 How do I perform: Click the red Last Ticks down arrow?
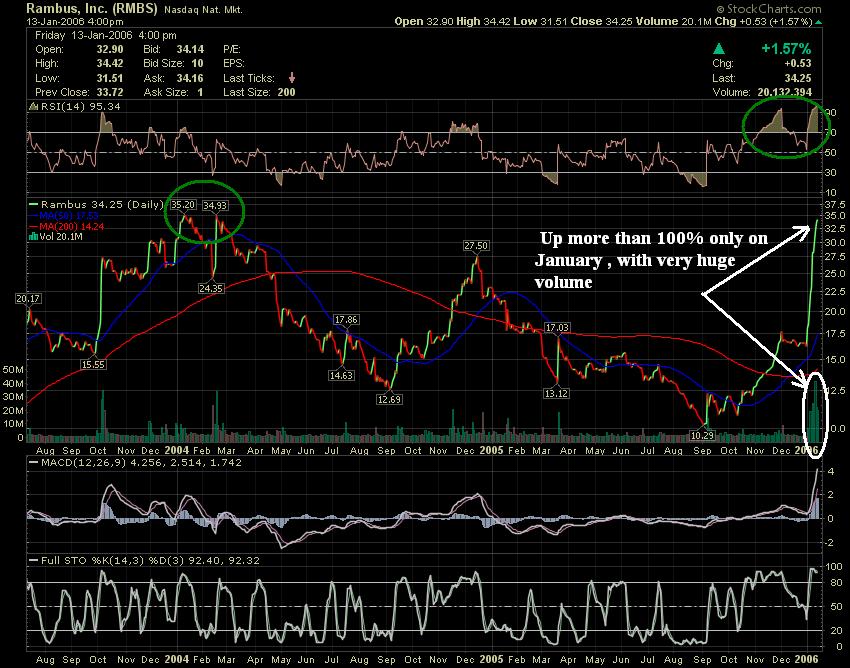(x=292, y=78)
